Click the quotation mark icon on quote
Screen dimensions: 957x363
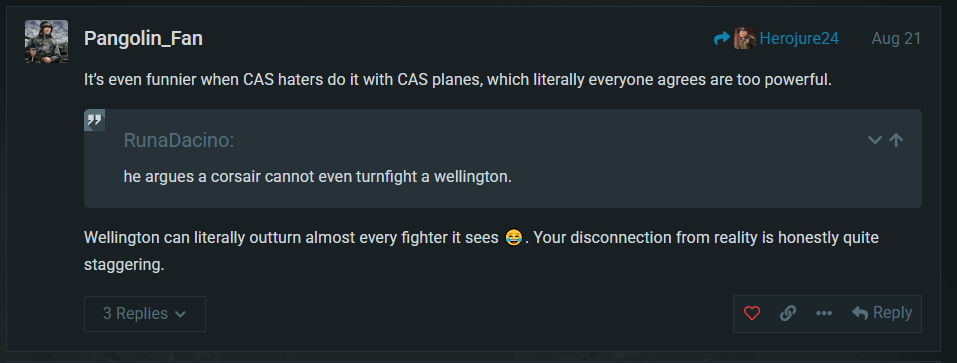[x=95, y=120]
